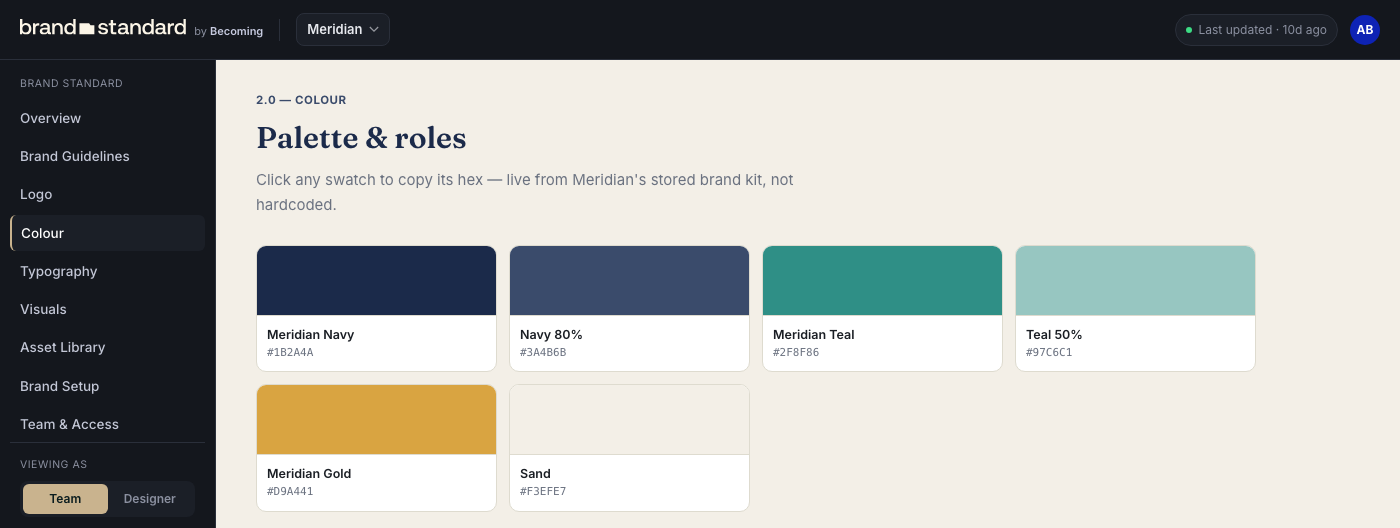The width and height of the screenshot is (1400, 528).
Task: Open Asset Library in sidebar
Action: point(107,347)
